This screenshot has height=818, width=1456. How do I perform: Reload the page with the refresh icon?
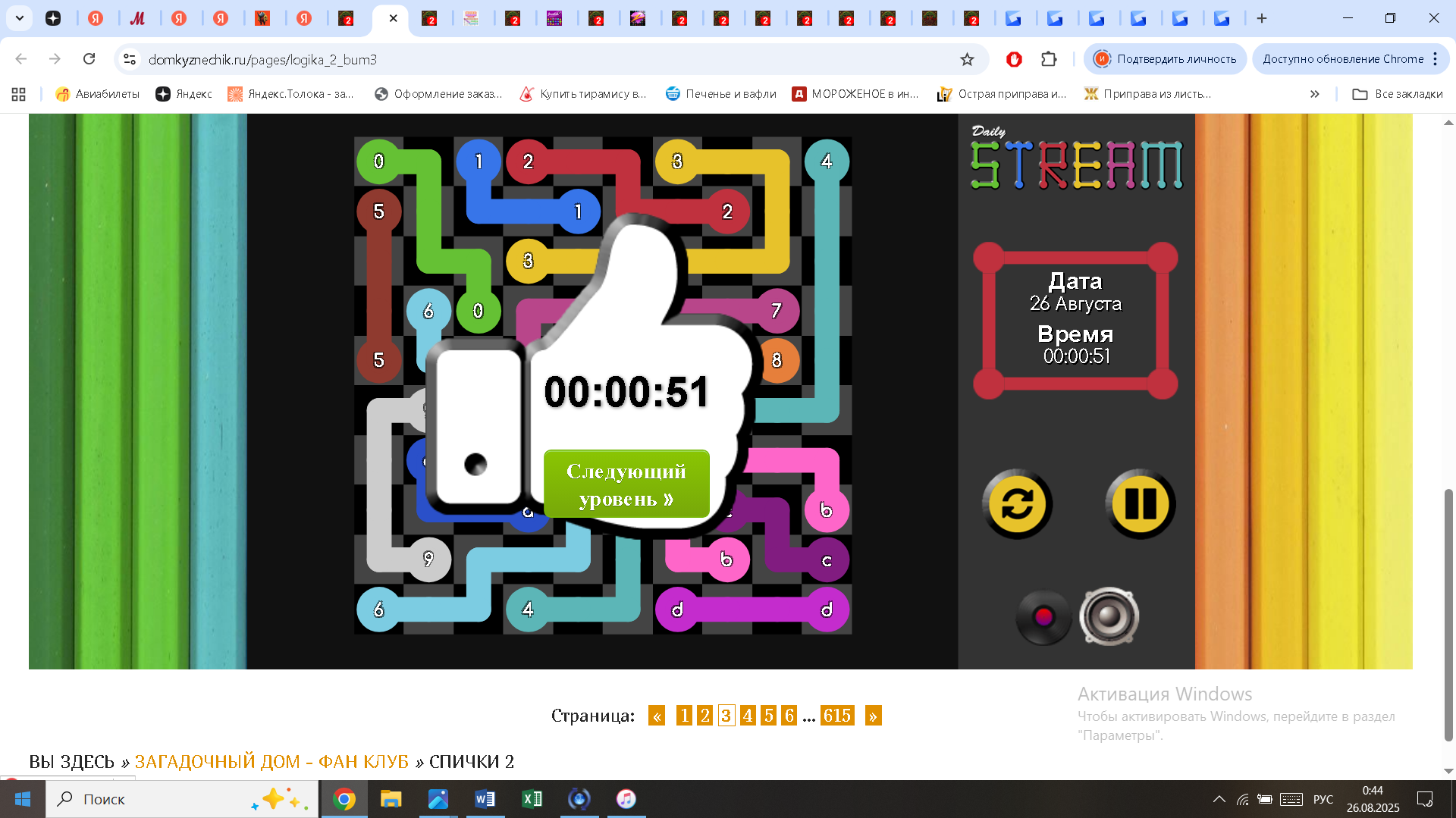[89, 59]
